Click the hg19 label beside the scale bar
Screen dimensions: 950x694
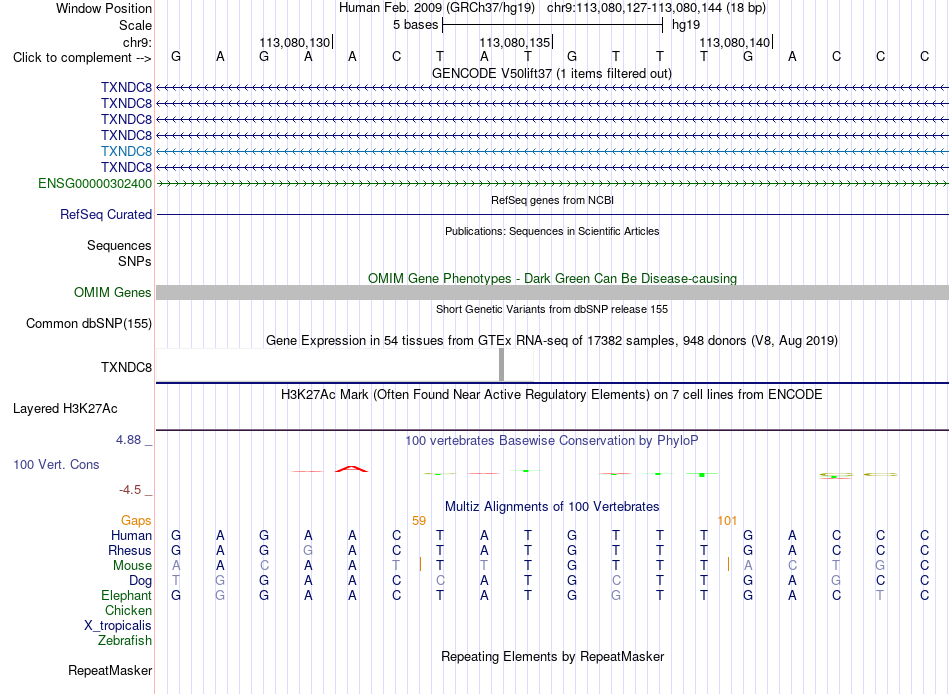tap(686, 25)
